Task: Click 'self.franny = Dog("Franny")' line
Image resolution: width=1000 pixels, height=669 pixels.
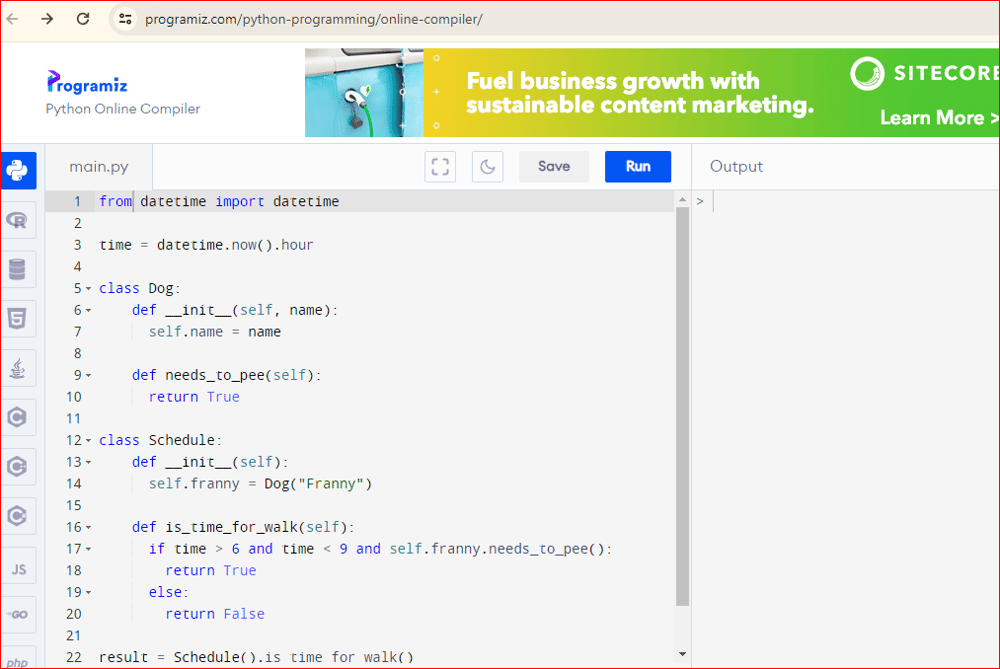Action: pos(260,483)
